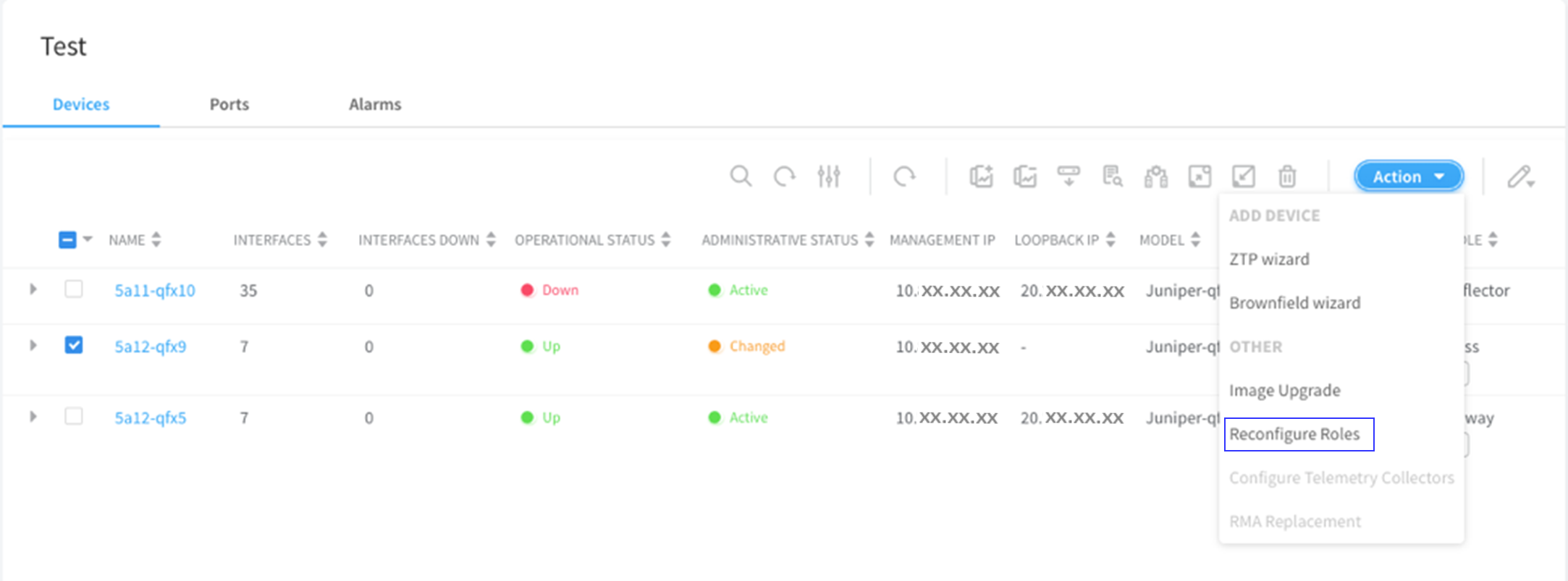The width and height of the screenshot is (1568, 581).
Task: Open the 5a12-qfx9 device link
Action: coord(151,347)
